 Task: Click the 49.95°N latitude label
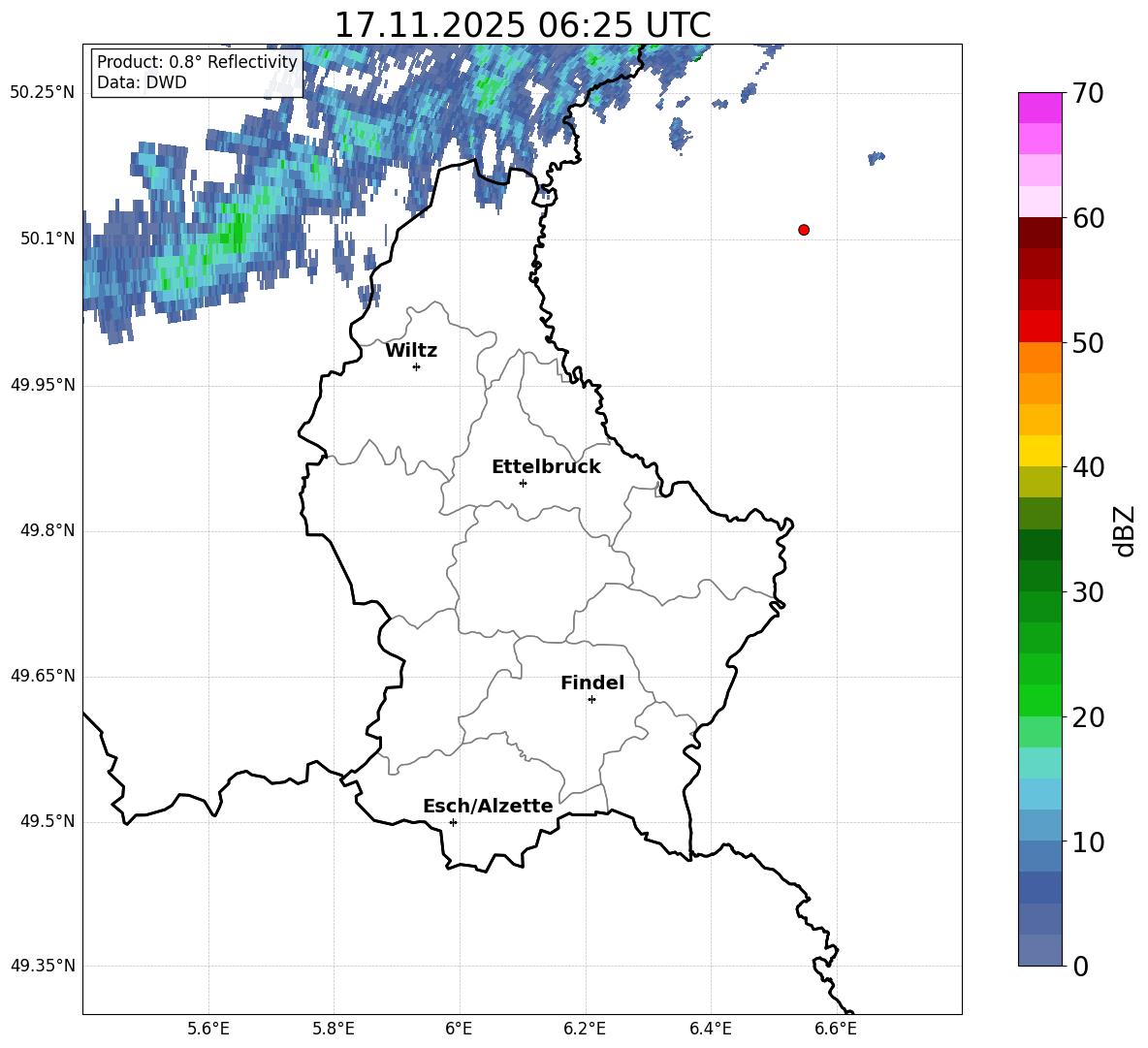tap(43, 385)
